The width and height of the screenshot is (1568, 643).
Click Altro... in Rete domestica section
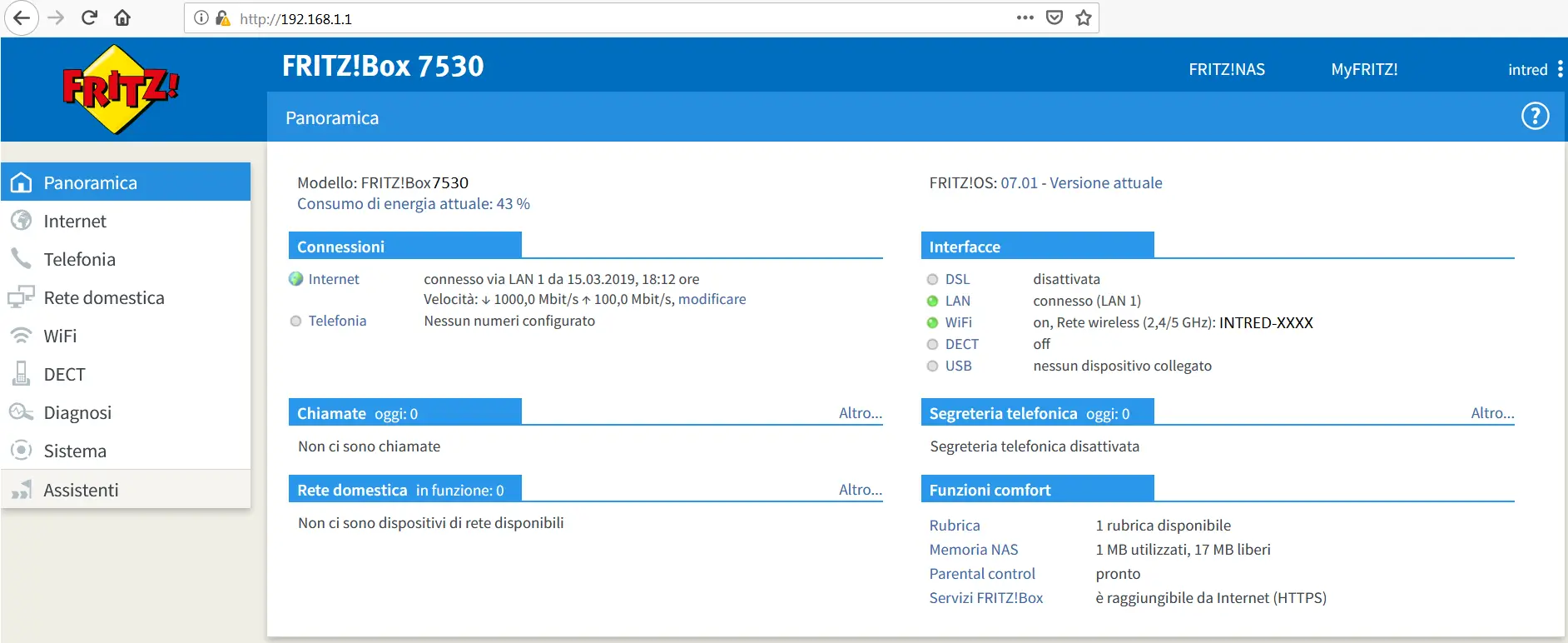coord(860,490)
